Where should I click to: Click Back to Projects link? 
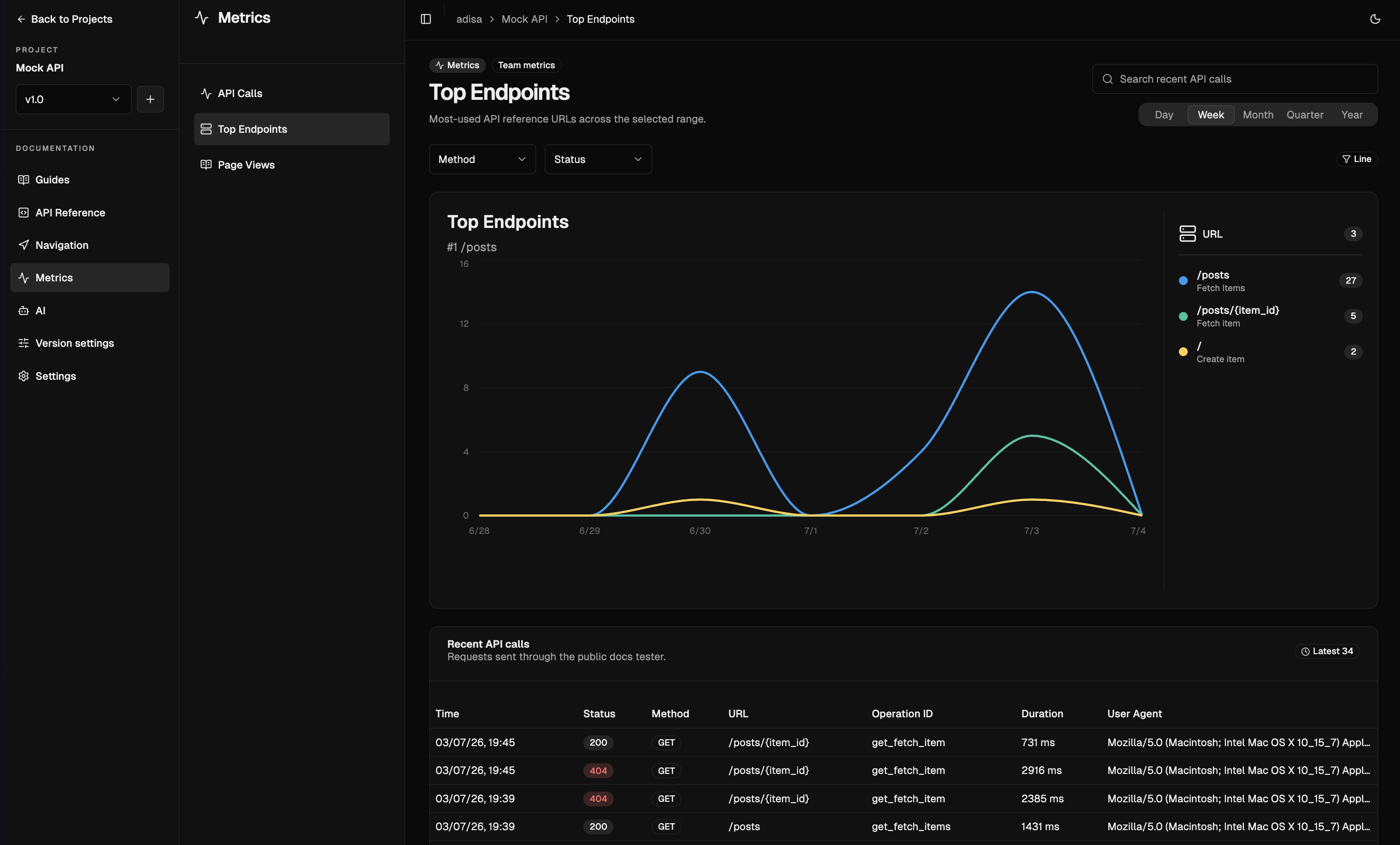(x=65, y=19)
